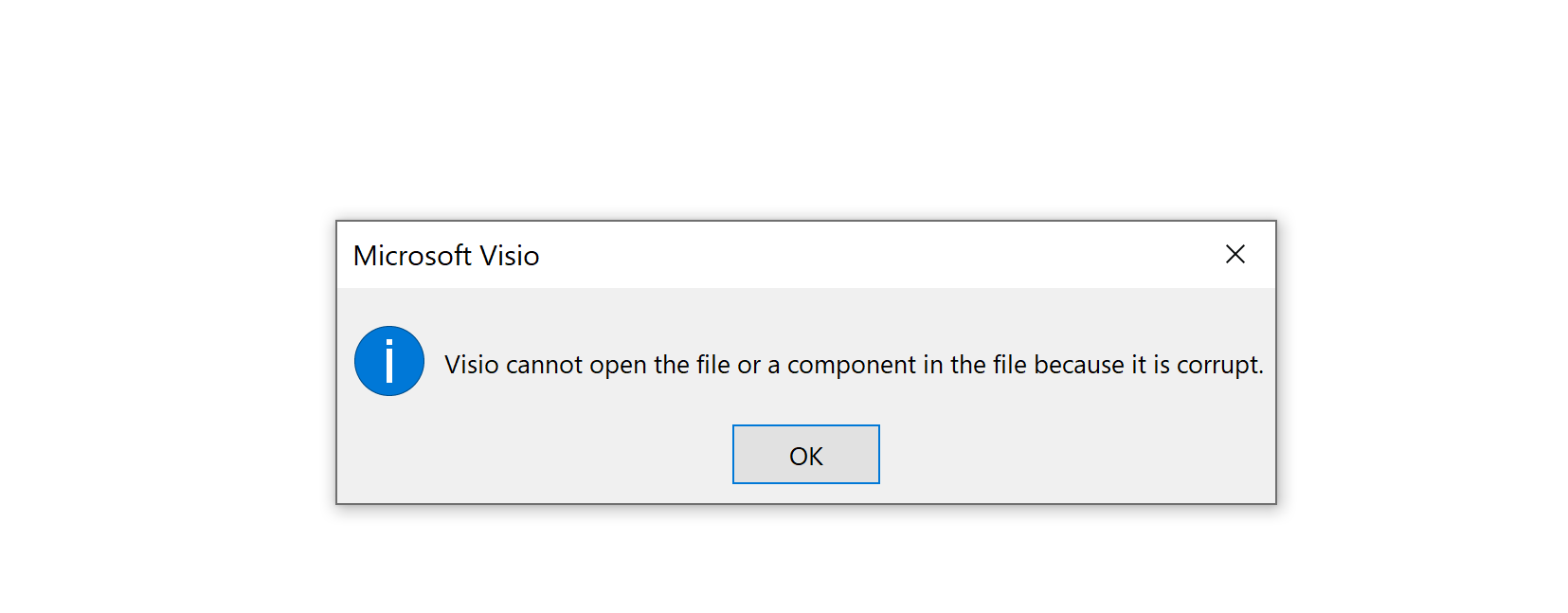Click the round "i" info symbol

(389, 361)
